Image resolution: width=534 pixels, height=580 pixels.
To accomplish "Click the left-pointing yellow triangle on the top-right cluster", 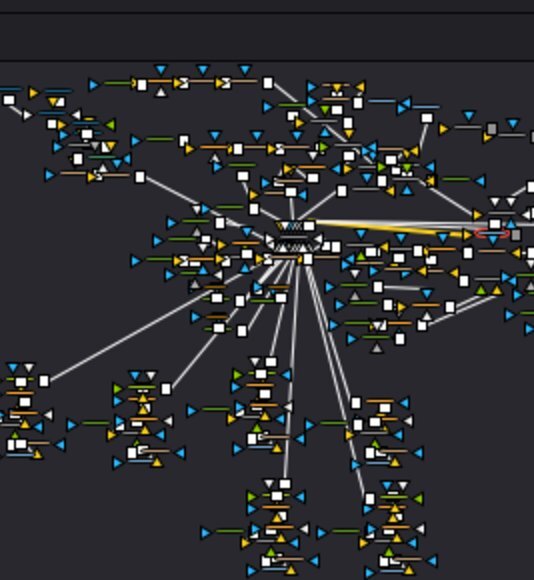I will click(360, 87).
